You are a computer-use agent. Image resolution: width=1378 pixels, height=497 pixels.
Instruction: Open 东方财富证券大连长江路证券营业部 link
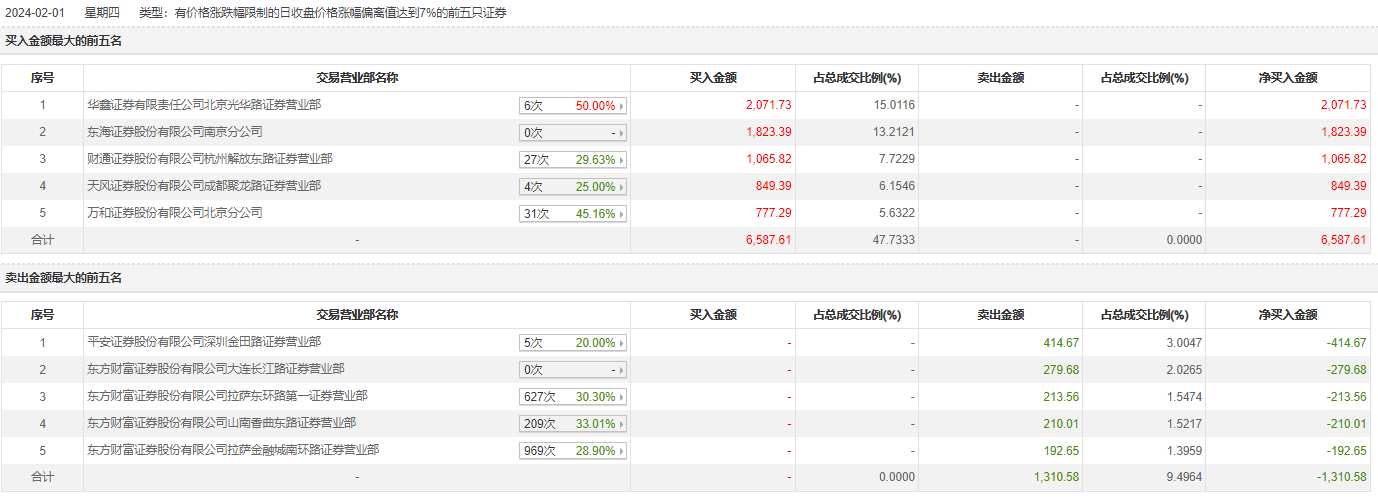point(216,369)
